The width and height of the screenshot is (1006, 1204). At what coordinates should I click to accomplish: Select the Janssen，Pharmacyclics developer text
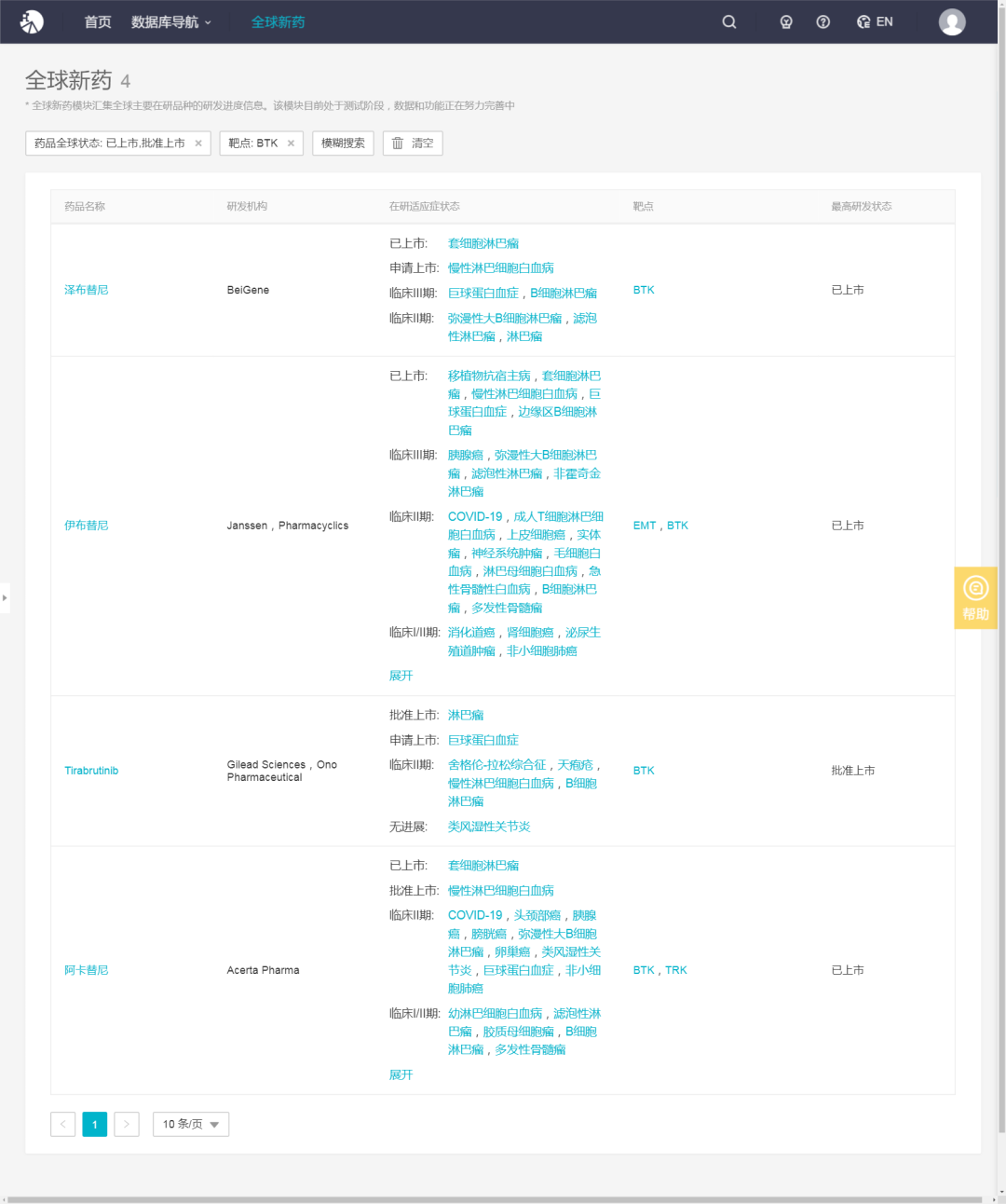coord(288,526)
